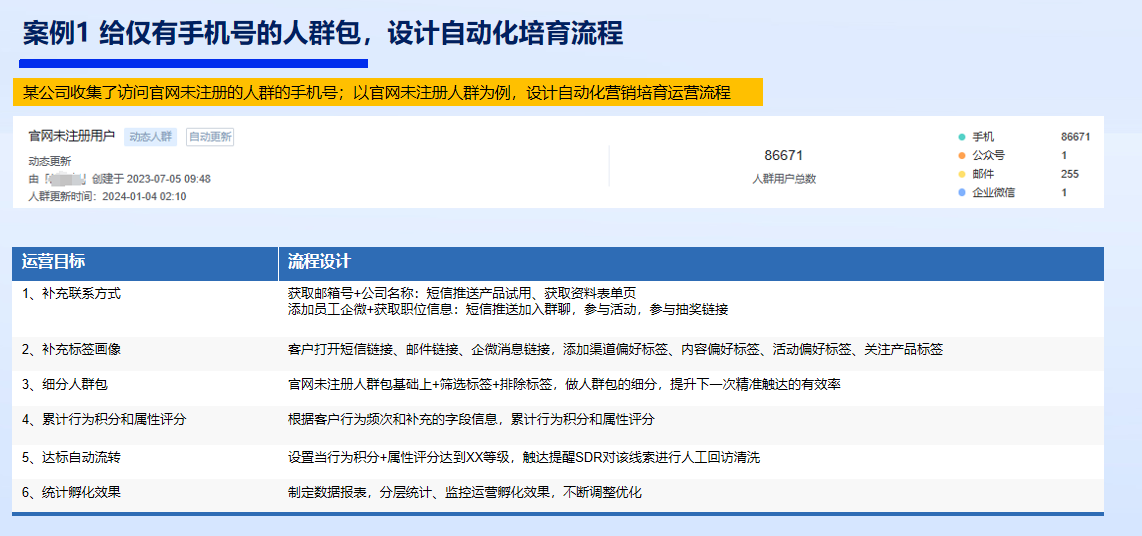The width and height of the screenshot is (1142, 536).
Task: Click the 制定数据报表 description text
Action: [465, 493]
